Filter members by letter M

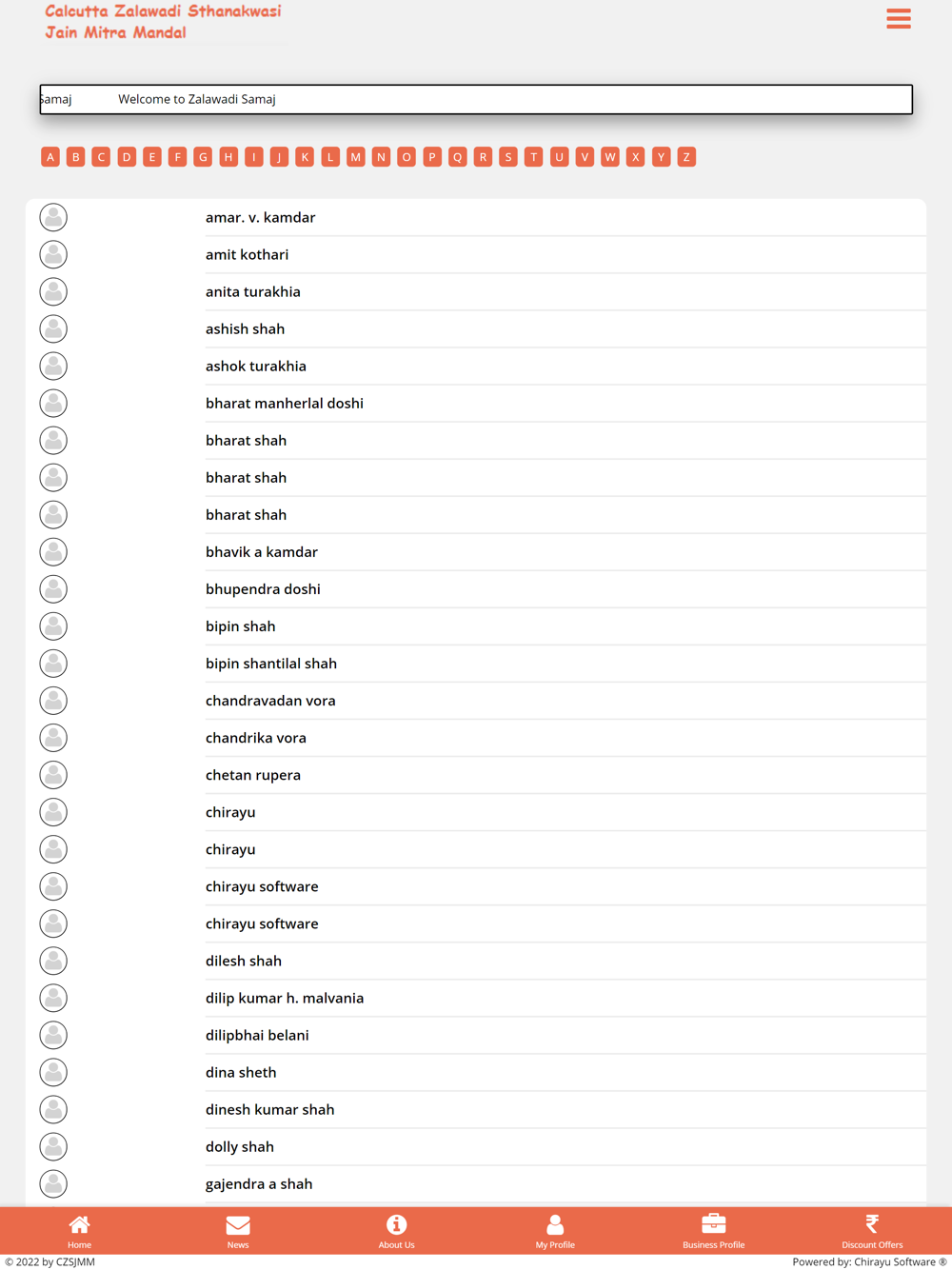pos(356,157)
